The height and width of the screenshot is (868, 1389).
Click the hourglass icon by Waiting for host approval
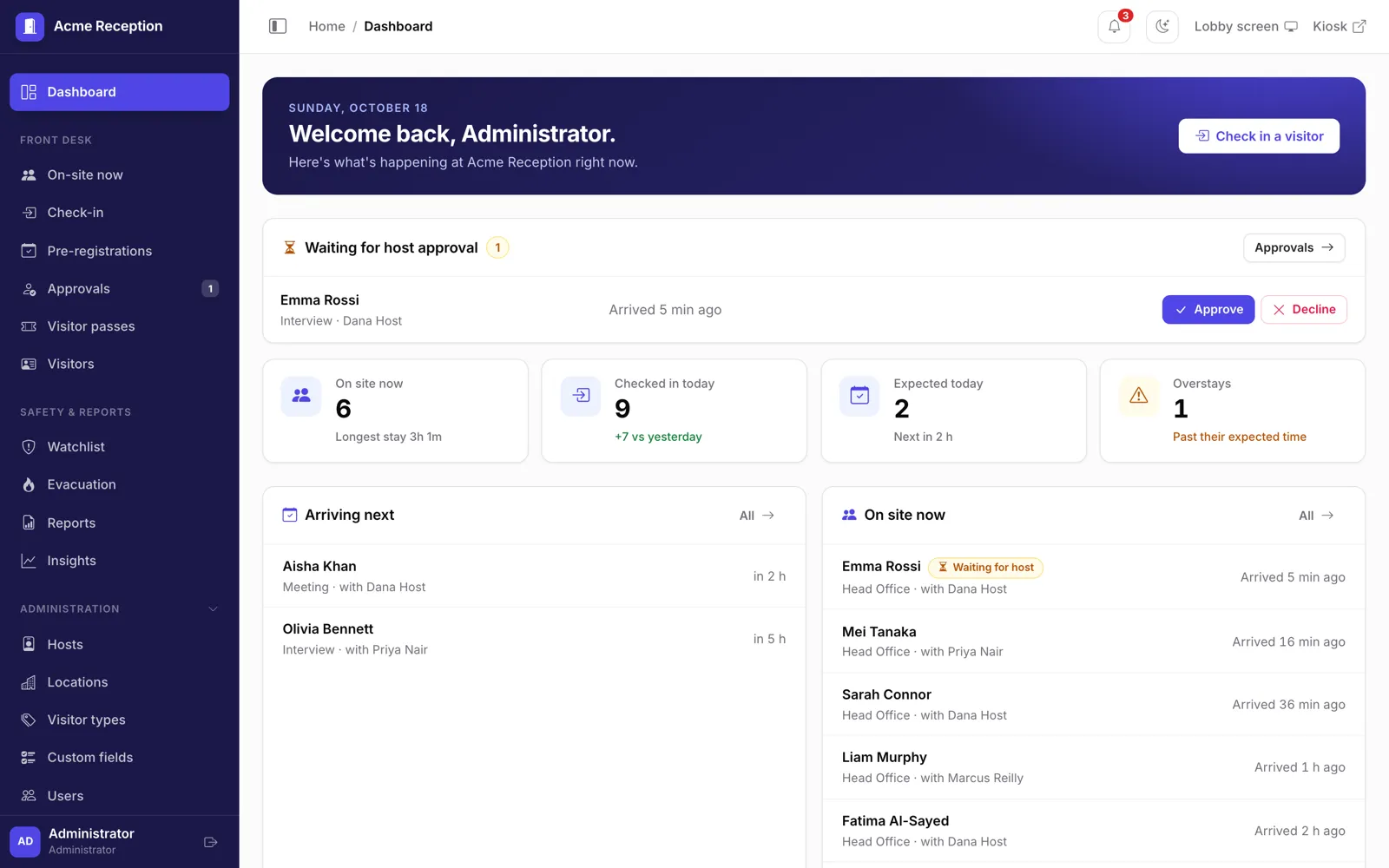coord(290,248)
